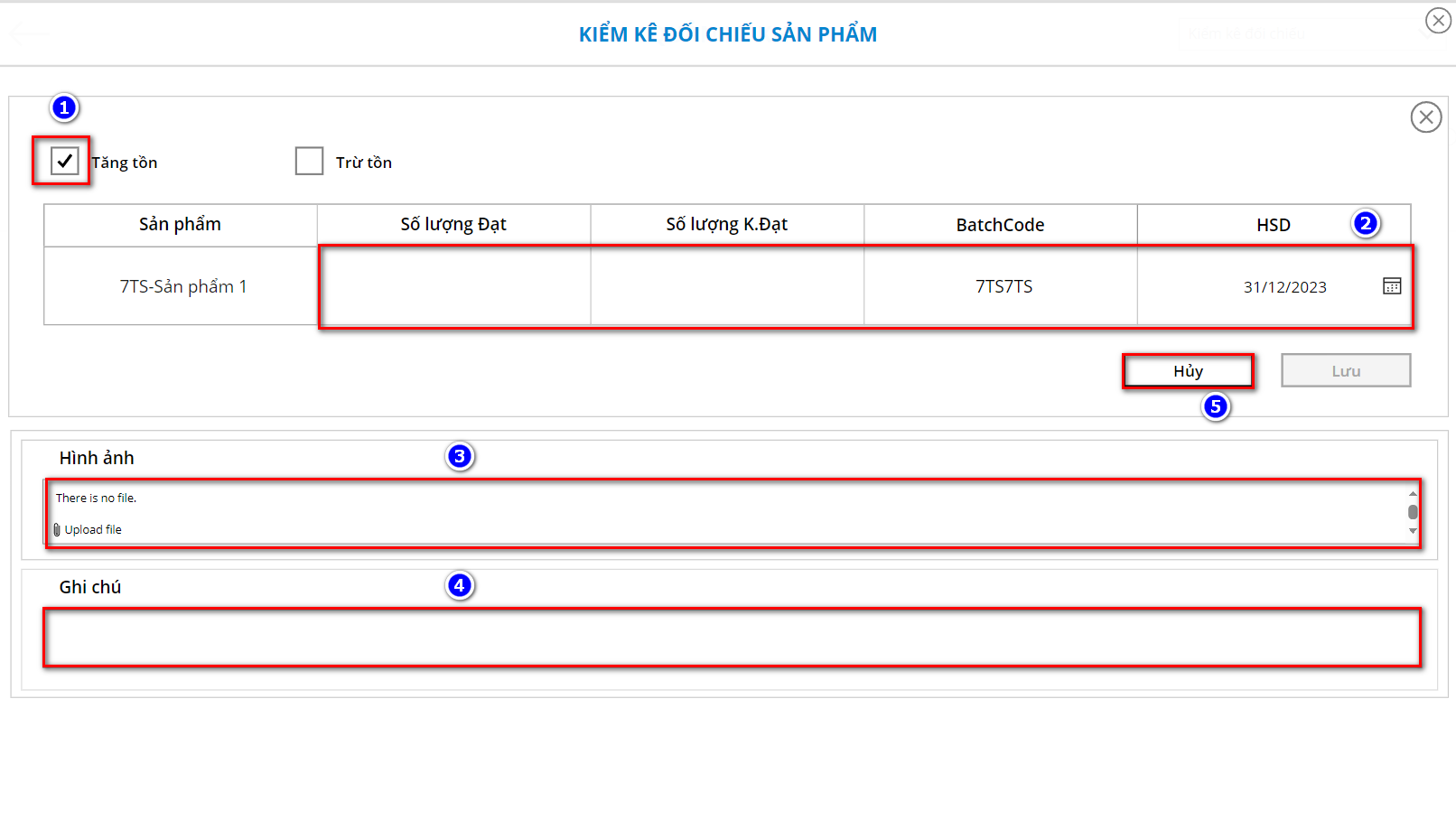The height and width of the screenshot is (820, 1456).
Task: Click the Hình ảnh section title
Action: pyautogui.click(x=97, y=458)
